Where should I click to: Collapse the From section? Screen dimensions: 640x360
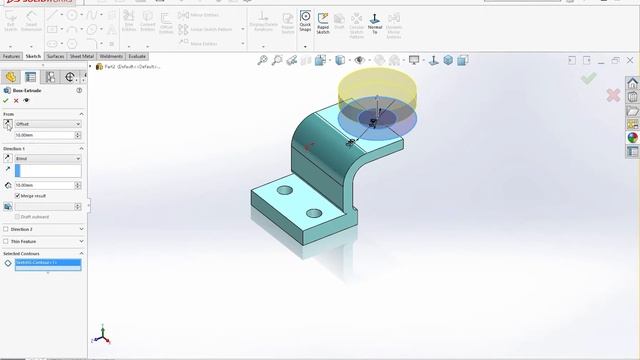pyautogui.click(x=81, y=114)
